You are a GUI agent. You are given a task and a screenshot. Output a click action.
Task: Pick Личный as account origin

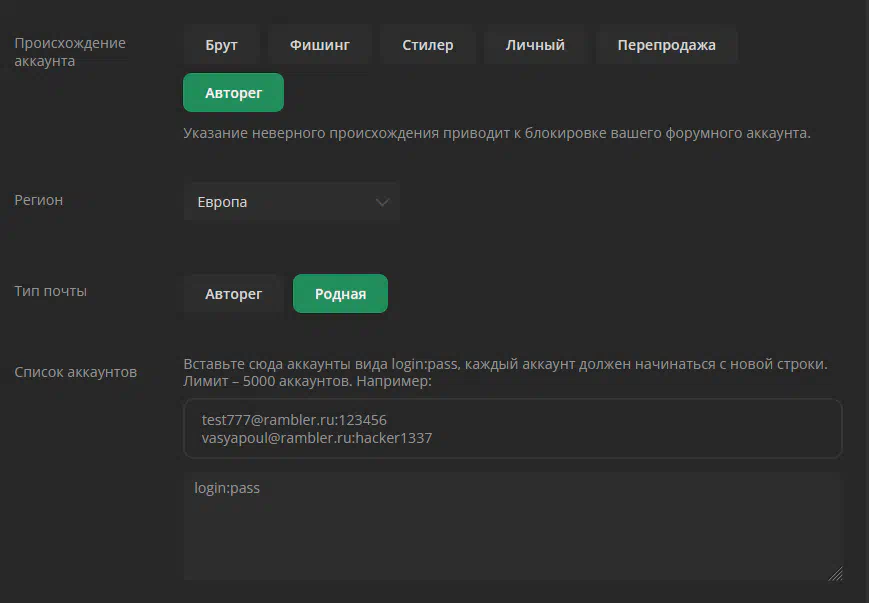[x=535, y=45]
